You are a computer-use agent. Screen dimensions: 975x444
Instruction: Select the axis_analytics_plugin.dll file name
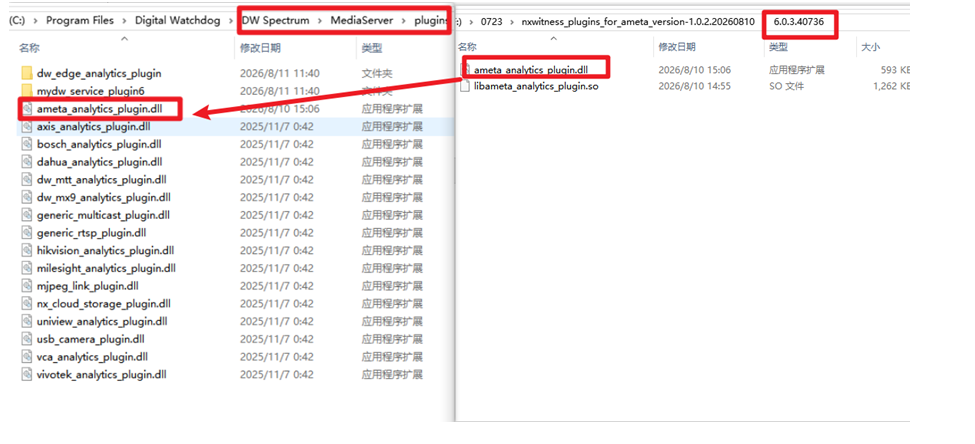[93, 127]
